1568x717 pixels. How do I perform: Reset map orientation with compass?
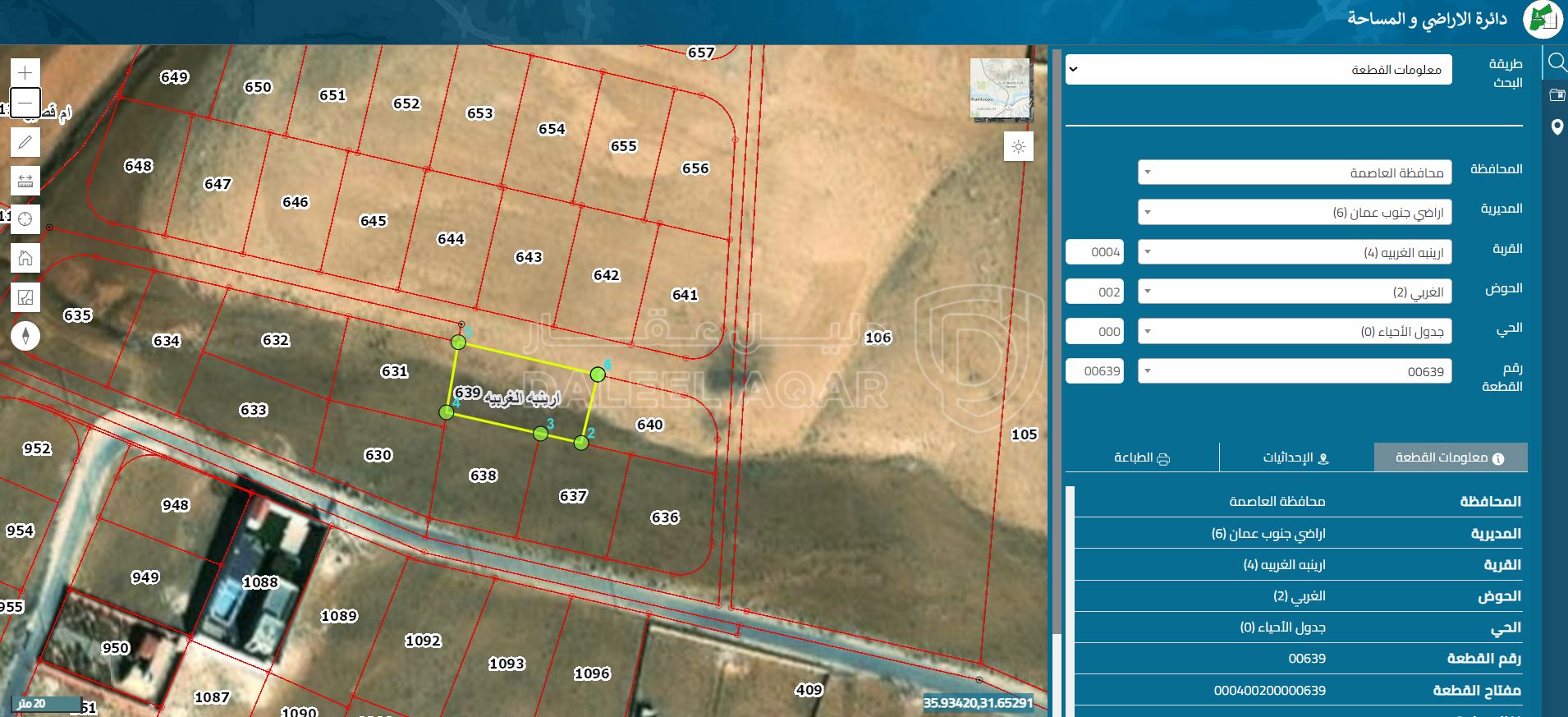25,336
